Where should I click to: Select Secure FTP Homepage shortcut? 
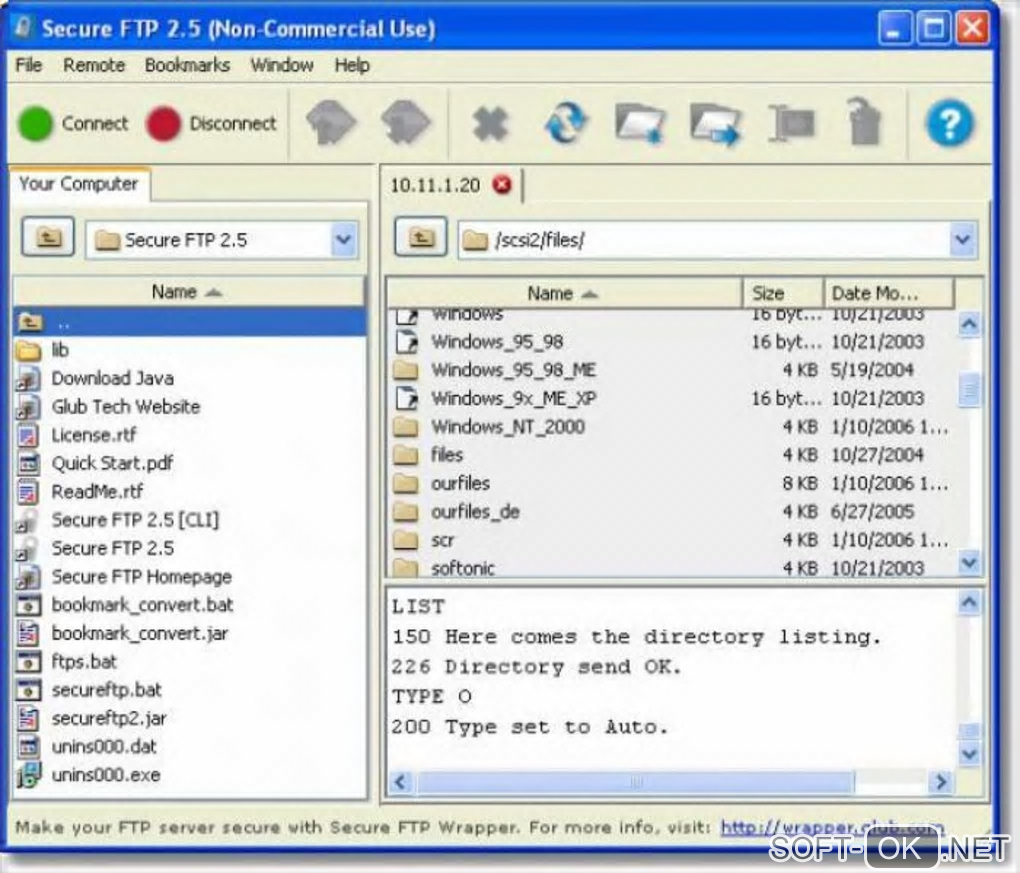click(x=189, y=576)
